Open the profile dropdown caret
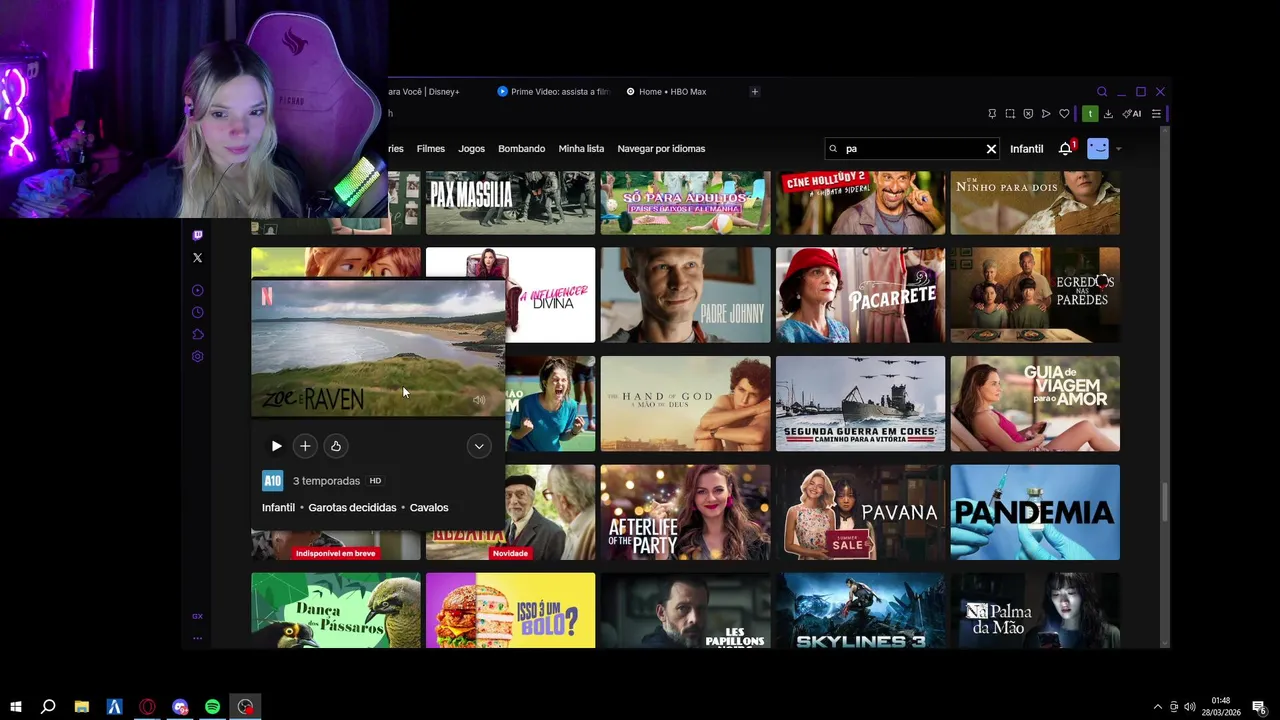This screenshot has width=1280, height=720. click(1118, 149)
